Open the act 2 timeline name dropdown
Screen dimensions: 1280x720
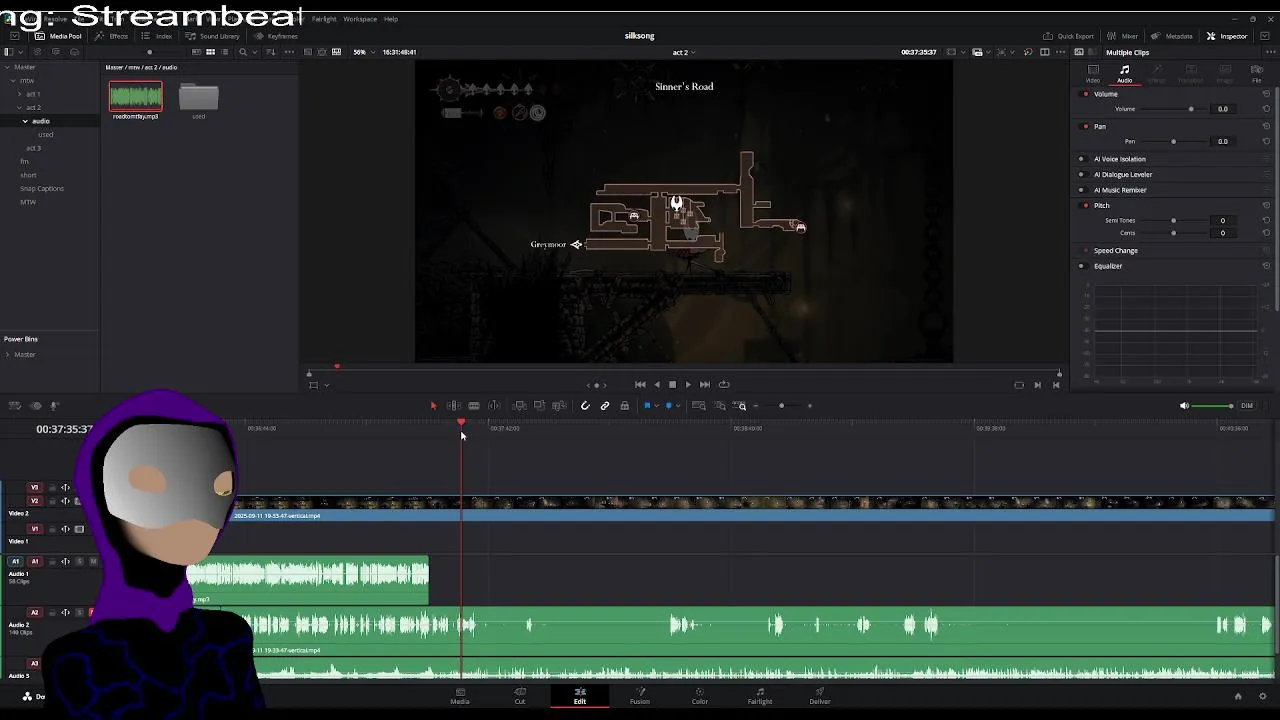point(684,52)
